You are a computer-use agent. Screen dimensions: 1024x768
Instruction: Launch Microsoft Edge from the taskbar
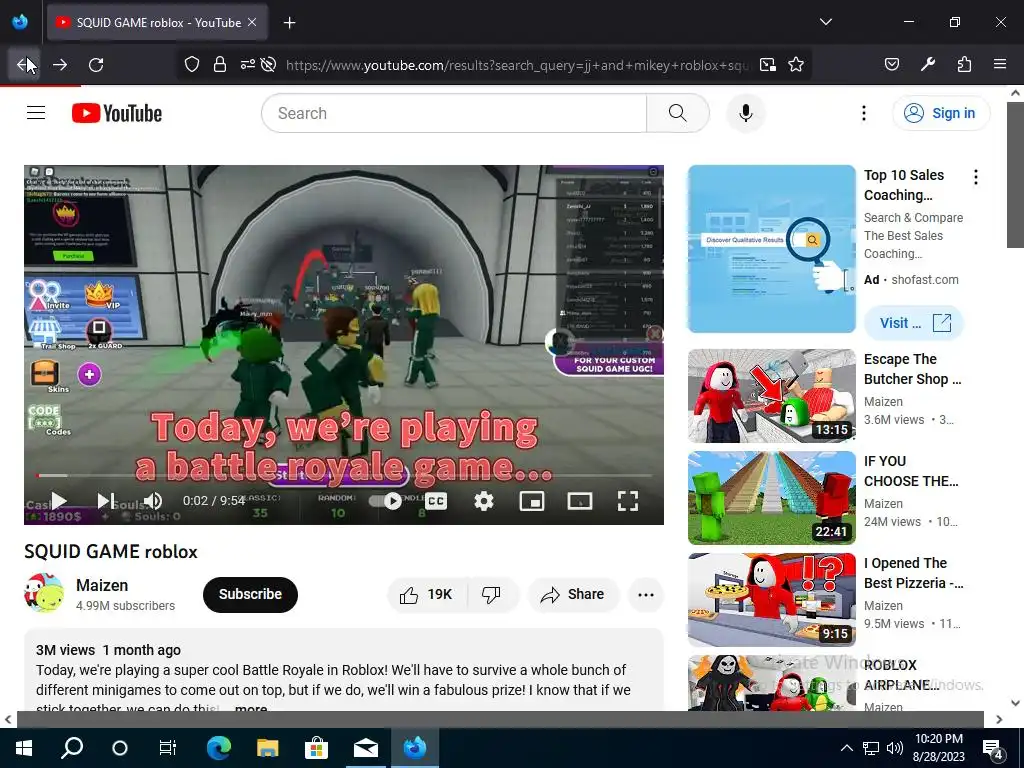219,748
